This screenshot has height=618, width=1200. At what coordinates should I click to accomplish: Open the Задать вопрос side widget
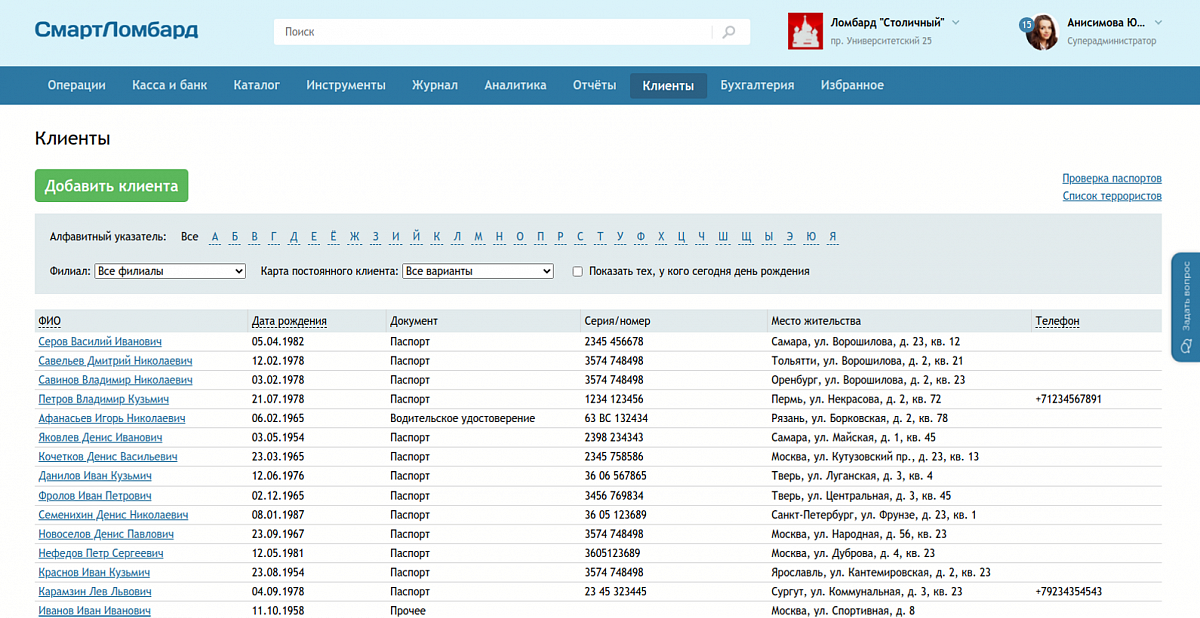click(1185, 307)
